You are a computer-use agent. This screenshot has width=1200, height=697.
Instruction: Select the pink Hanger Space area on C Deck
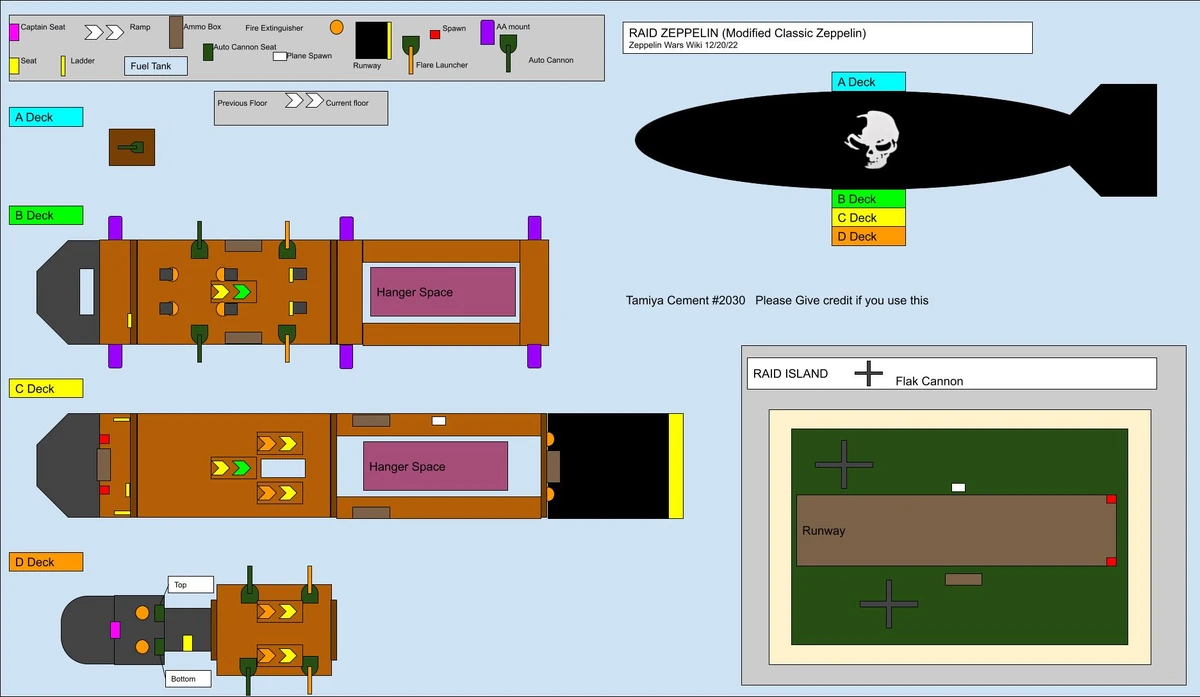coord(435,466)
